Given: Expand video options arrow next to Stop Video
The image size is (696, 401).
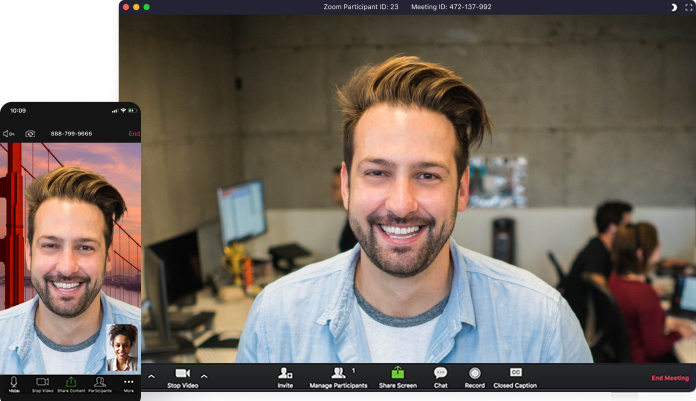Looking at the screenshot, I should tap(204, 377).
